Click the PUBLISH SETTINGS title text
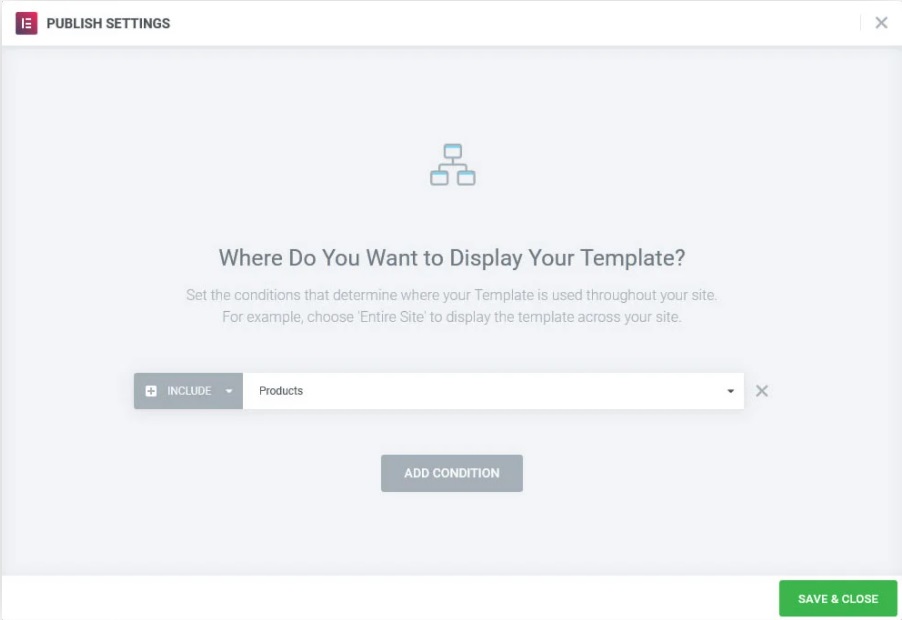Viewport: 902px width, 620px height. (108, 24)
